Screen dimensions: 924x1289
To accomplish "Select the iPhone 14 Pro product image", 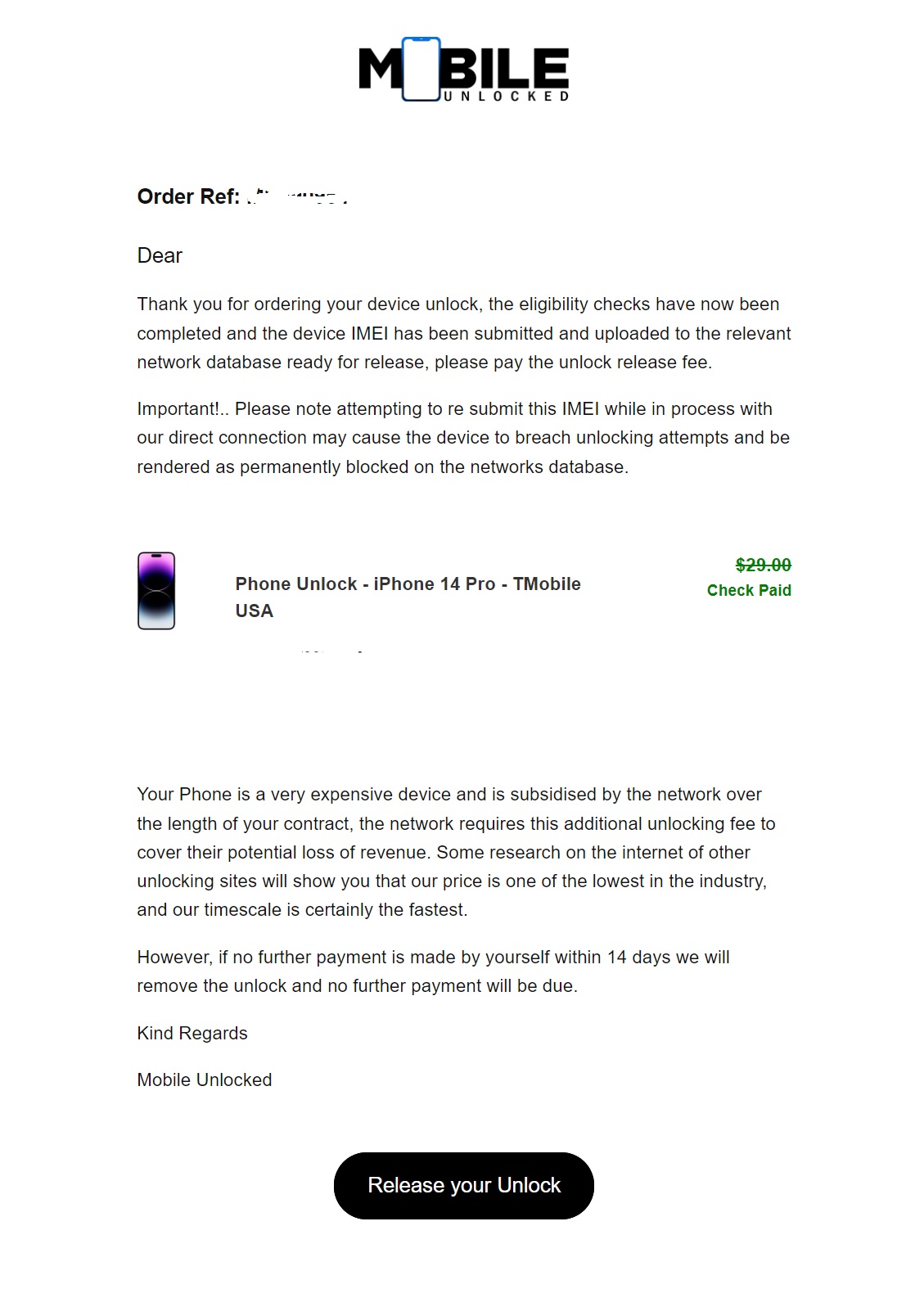I will 157,589.
